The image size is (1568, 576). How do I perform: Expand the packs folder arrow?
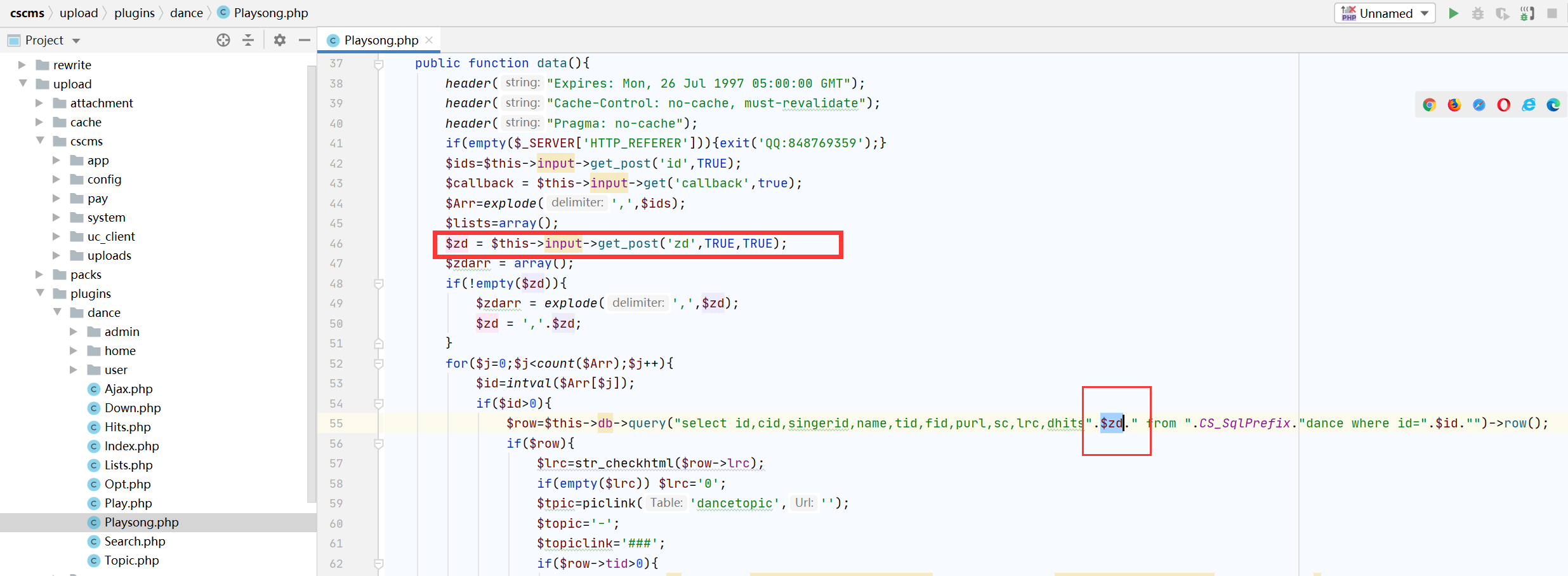[39, 274]
